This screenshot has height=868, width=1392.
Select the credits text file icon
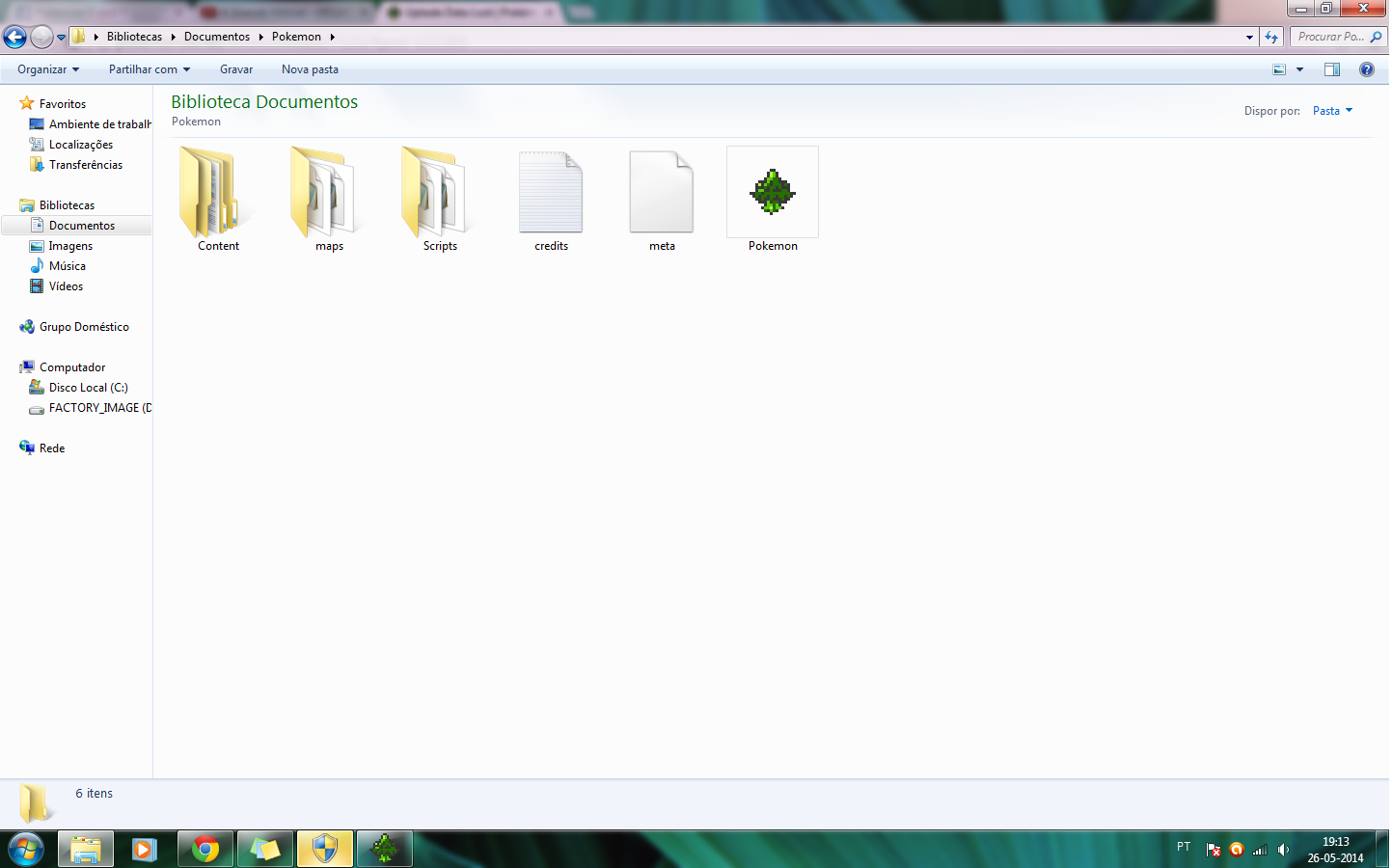(x=551, y=192)
